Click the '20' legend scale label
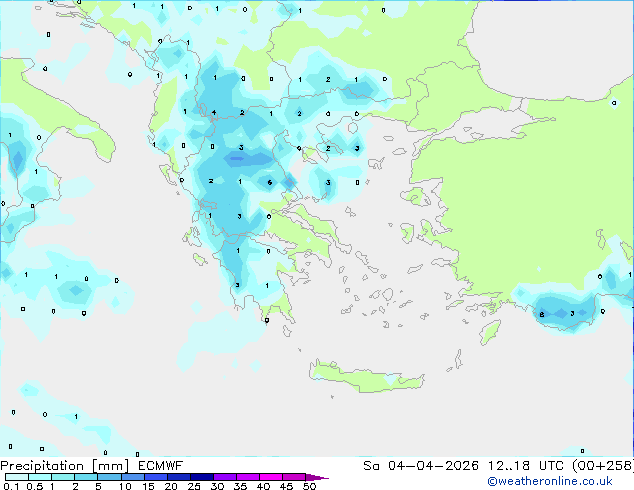The image size is (634, 490). pyautogui.click(x=171, y=486)
